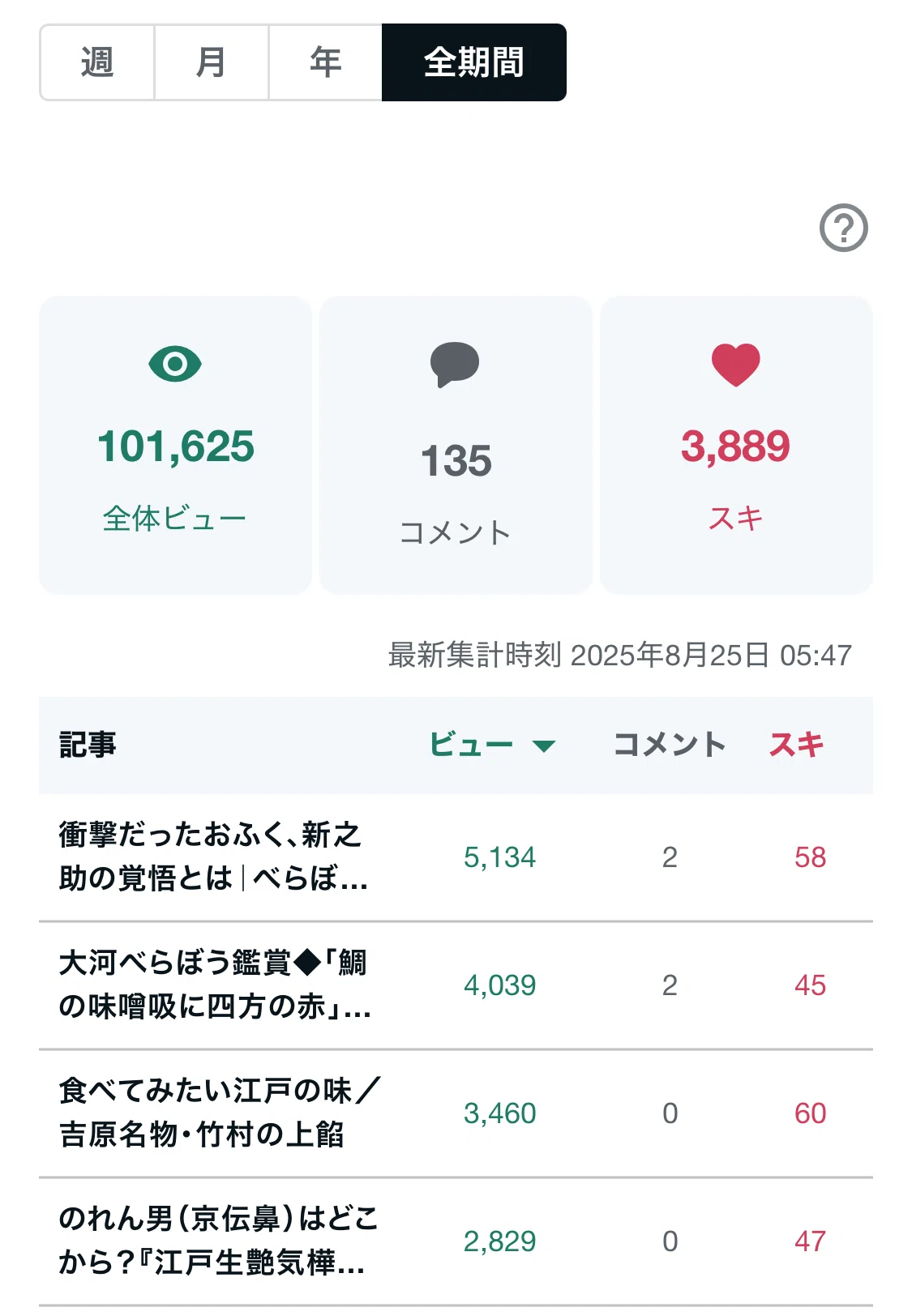Sort articles by コメント column header
The height and width of the screenshot is (1316, 912).
[x=670, y=744]
